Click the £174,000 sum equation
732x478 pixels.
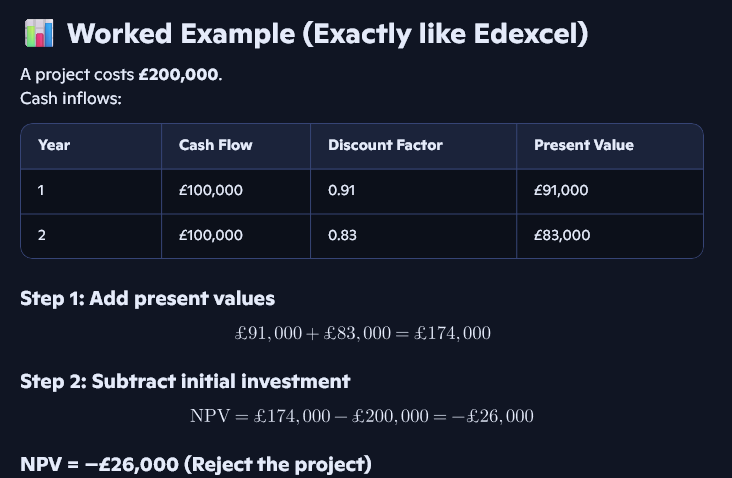point(361,333)
